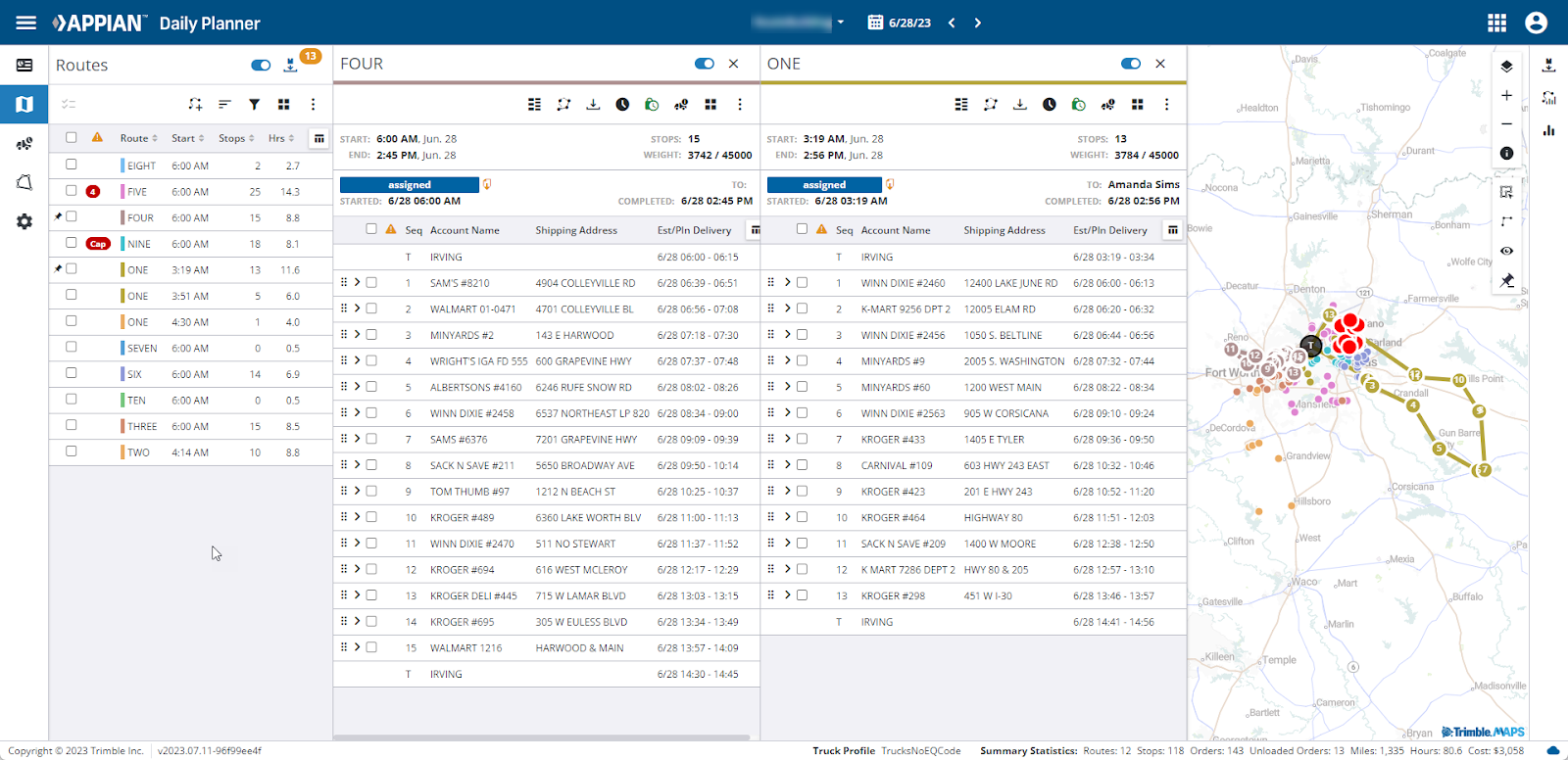Toggle map visibility eye icon
The width and height of the screenshot is (1568, 760).
(x=1506, y=251)
